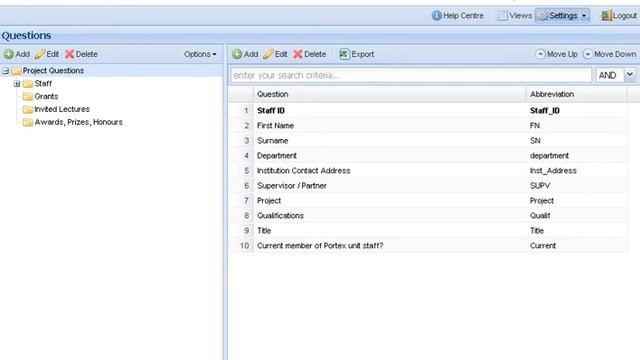
Task: Select the Grants folder
Action: pos(46,96)
